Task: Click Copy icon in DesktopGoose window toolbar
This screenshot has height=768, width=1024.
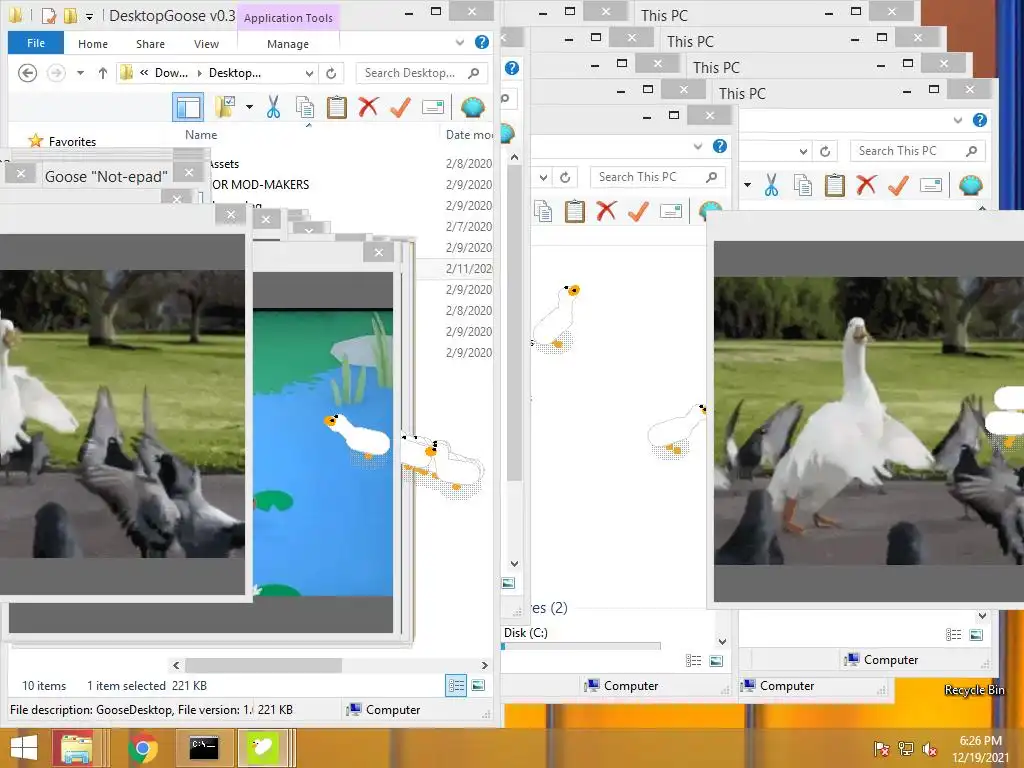Action: [305, 107]
